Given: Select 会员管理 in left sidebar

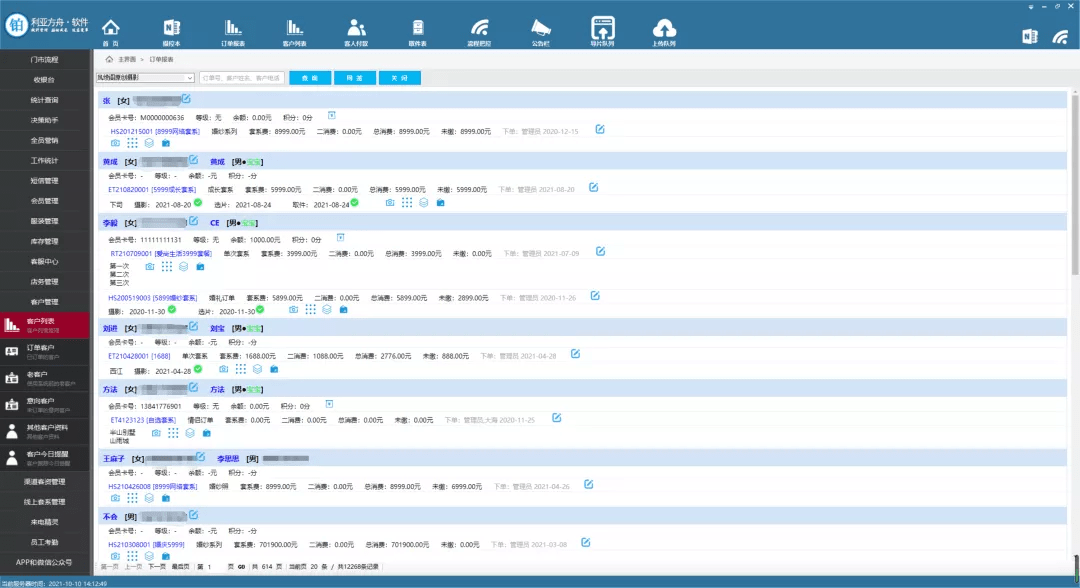Looking at the screenshot, I should 45,201.
